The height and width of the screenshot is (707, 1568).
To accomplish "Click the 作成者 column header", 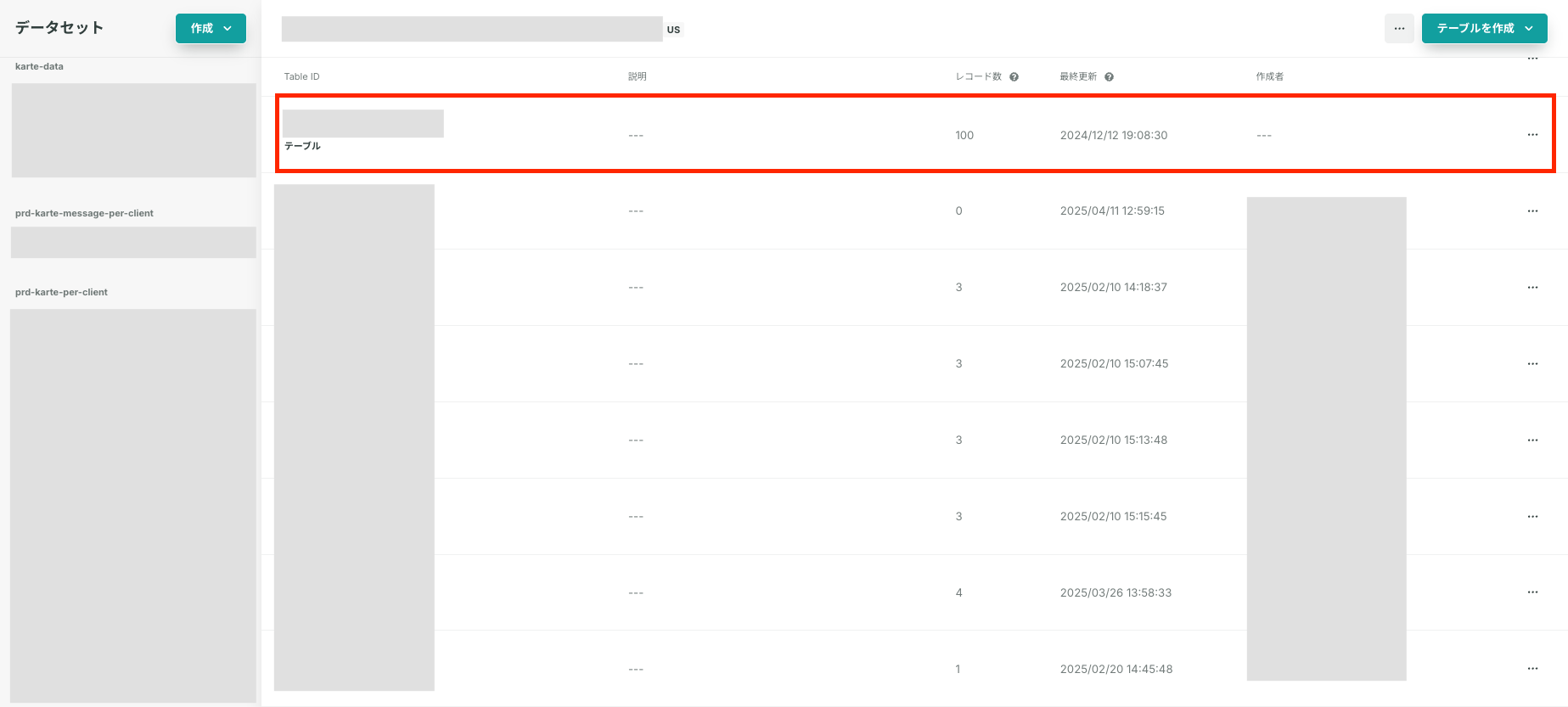I will (x=1269, y=76).
